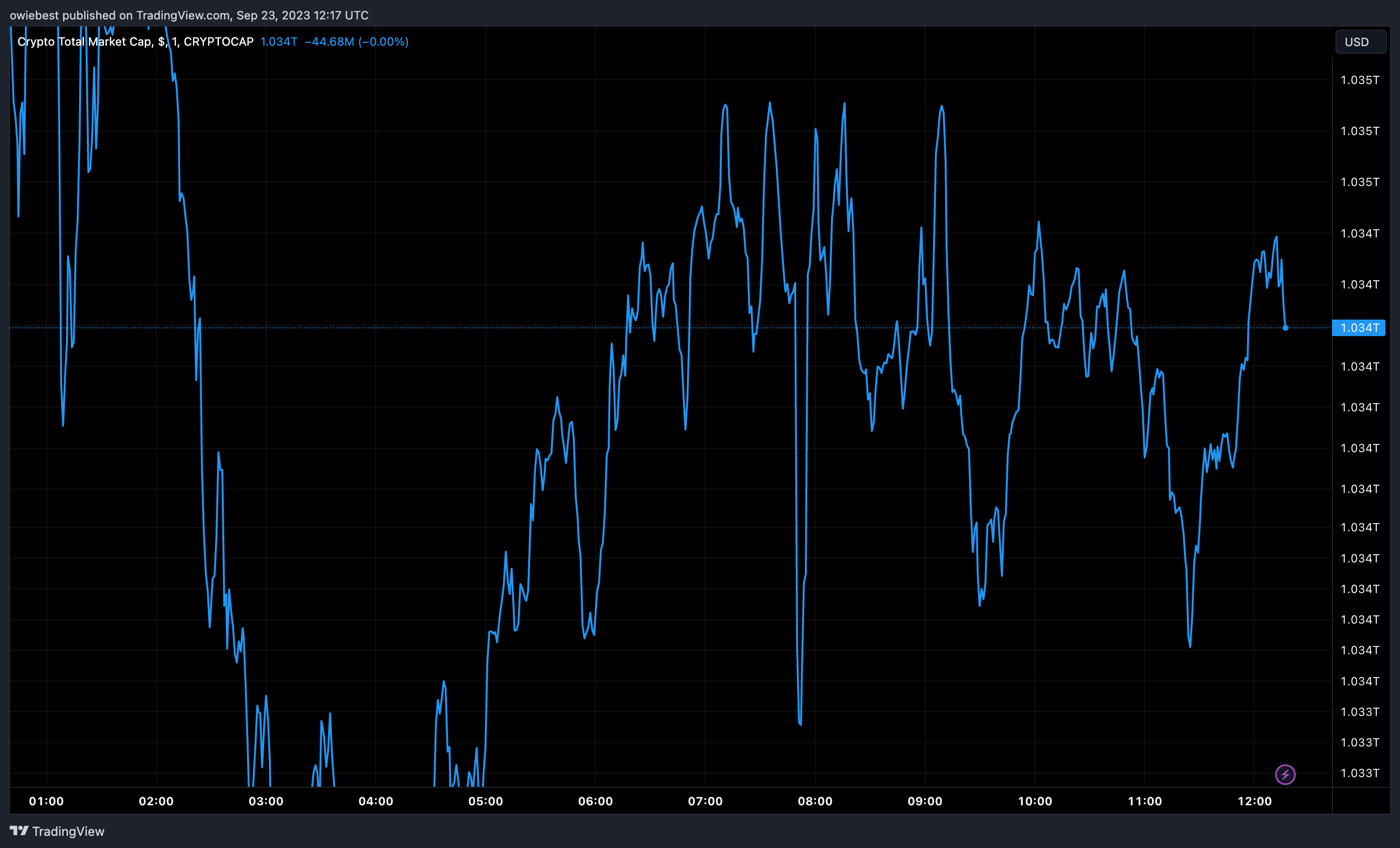Viewport: 1400px width, 848px height.
Task: Click the 05:00 time axis label
Action: click(x=486, y=801)
